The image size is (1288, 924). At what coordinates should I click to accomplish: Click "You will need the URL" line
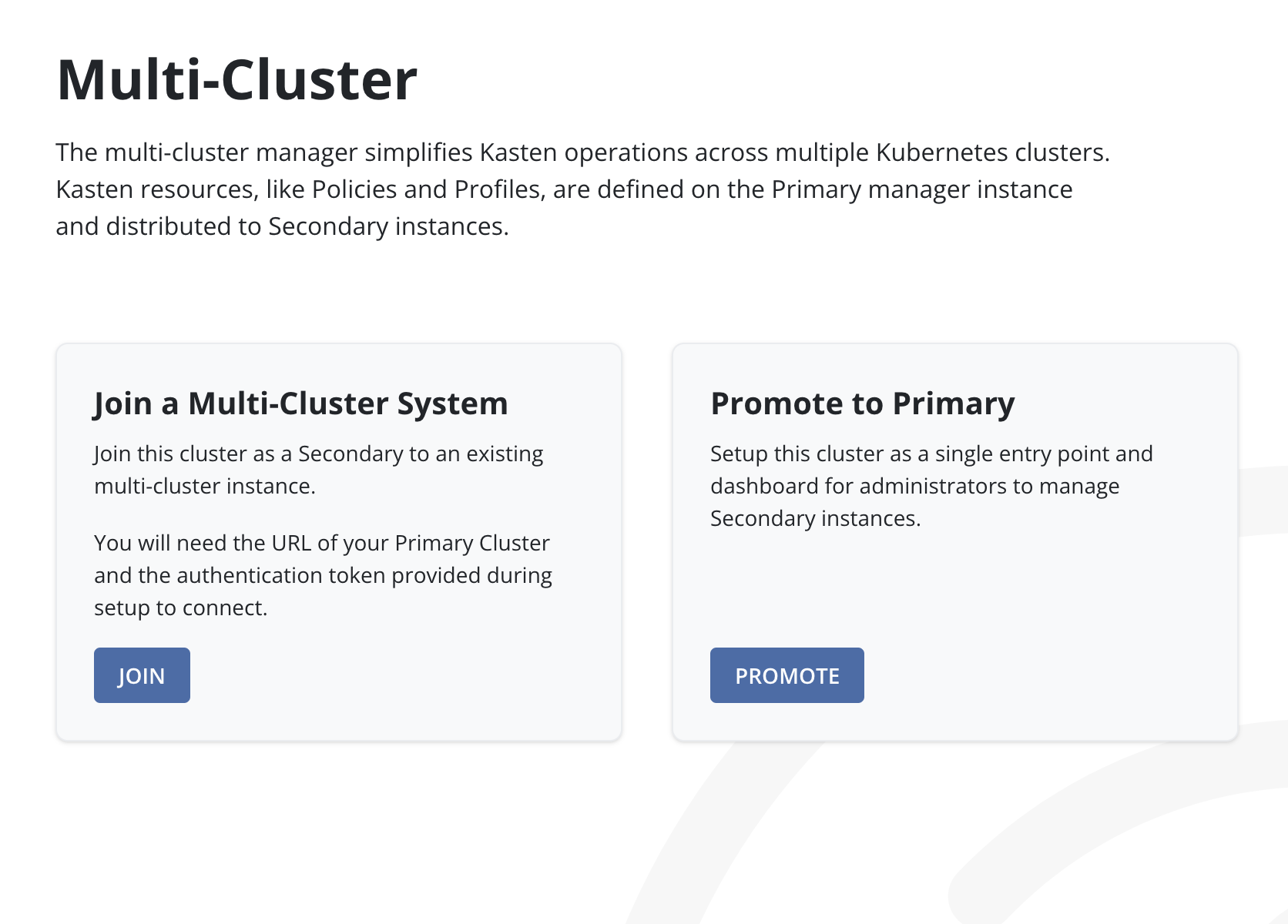(322, 543)
